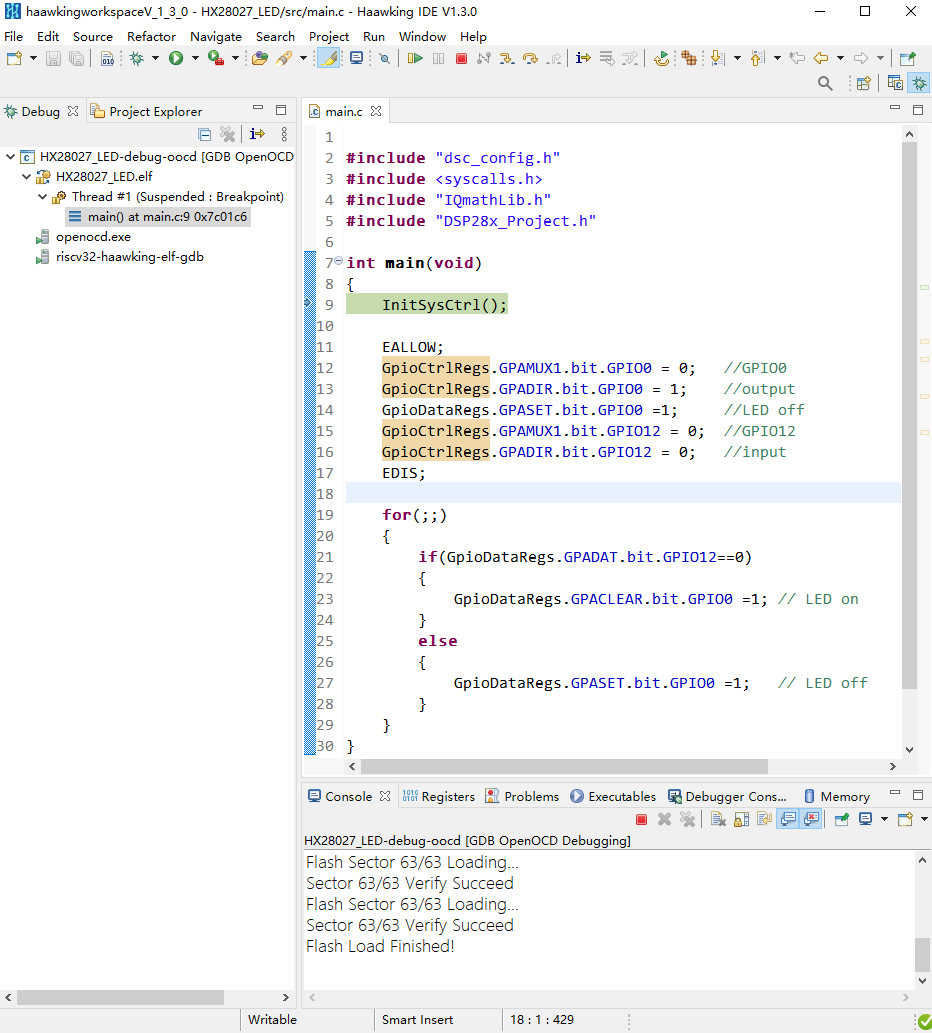932x1033 pixels.
Task: Collapse the HX28027_LED.elf tree node
Action: coord(26,177)
